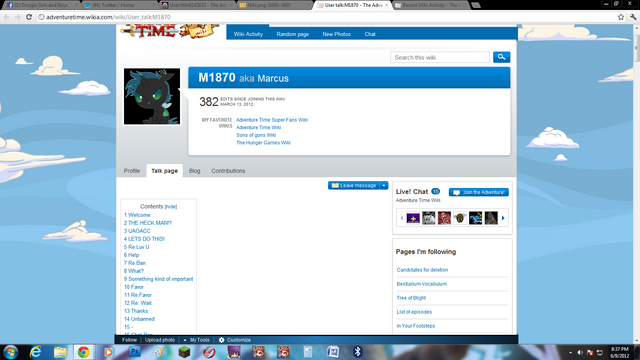Launch Internet Explorer from taskbar

(36, 351)
